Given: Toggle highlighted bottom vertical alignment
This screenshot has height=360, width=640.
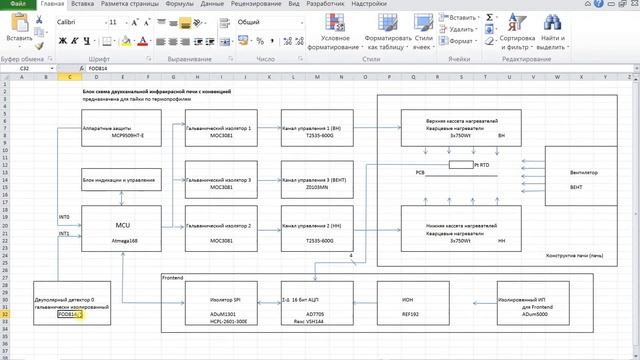Looking at the screenshot, I should pyautogui.click(x=185, y=23).
